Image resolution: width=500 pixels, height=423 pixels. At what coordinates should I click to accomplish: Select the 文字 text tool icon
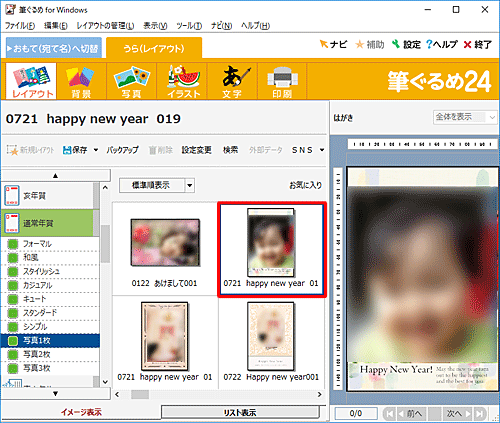coord(232,81)
